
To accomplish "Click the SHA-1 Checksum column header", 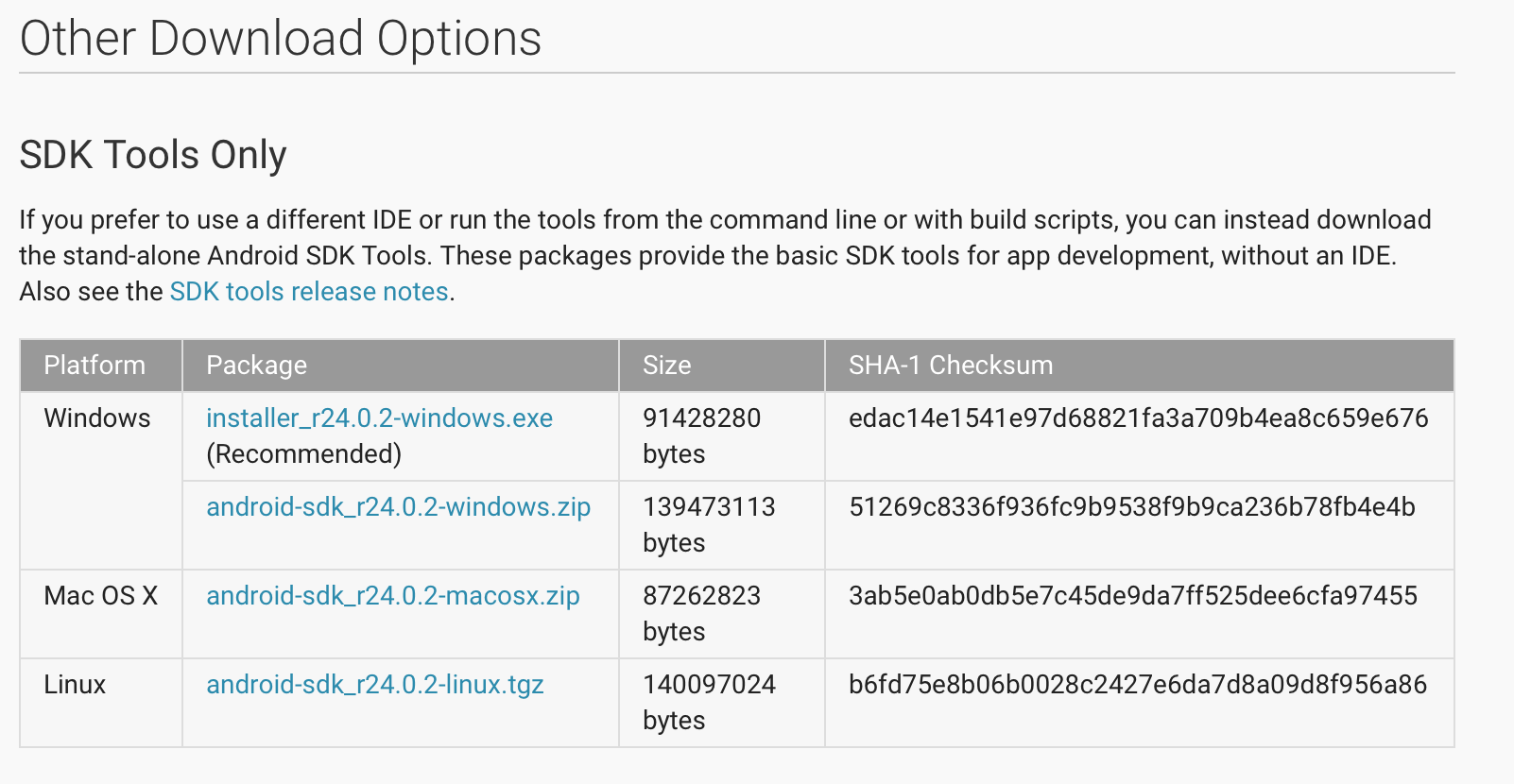I will 950,366.
